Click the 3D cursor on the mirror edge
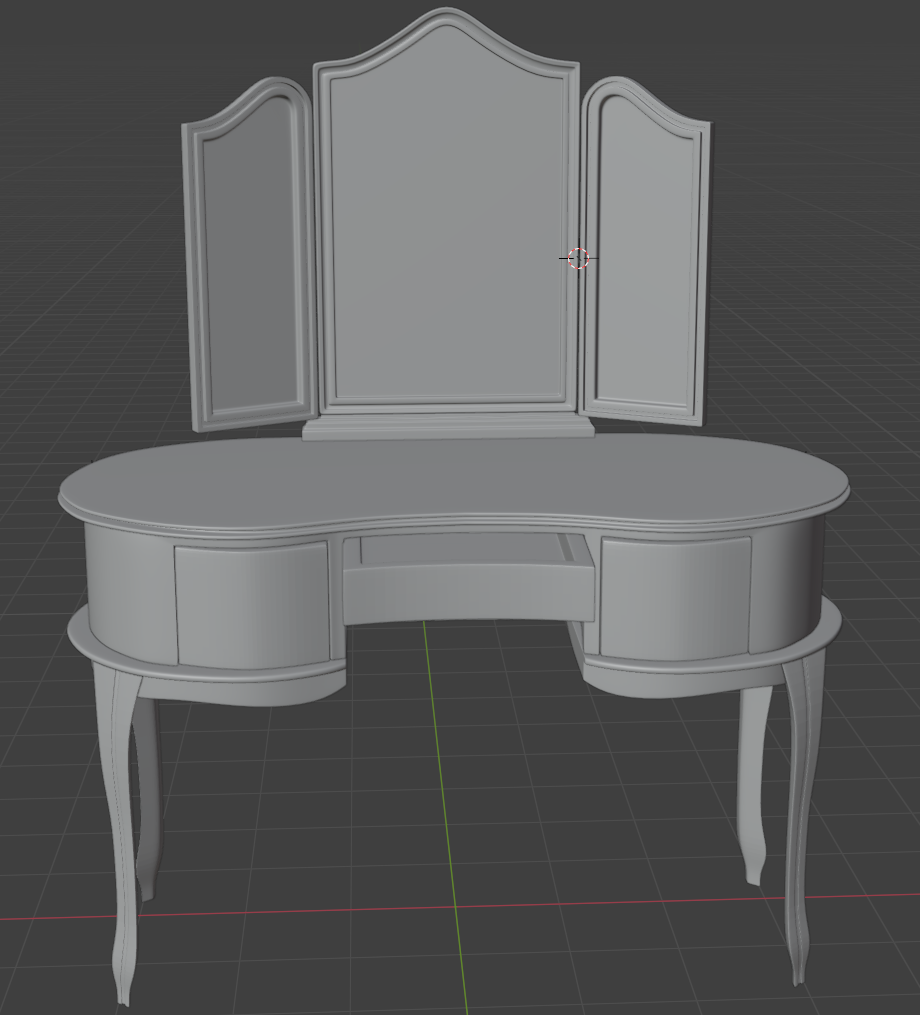 point(578,258)
